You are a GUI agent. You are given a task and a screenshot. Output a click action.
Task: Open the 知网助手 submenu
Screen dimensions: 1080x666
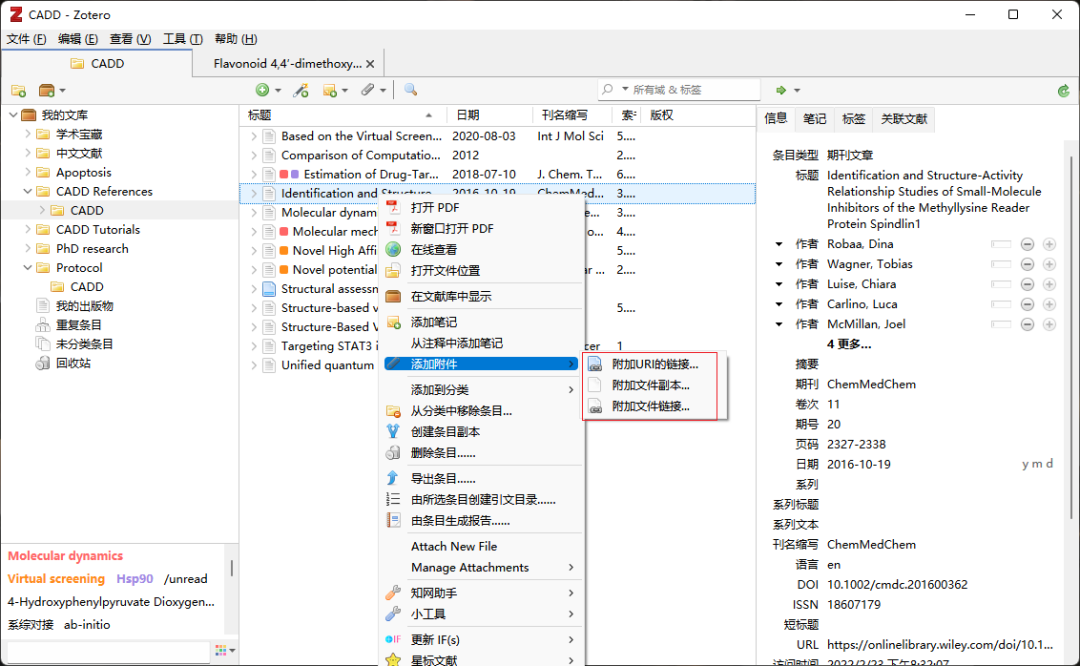click(482, 593)
